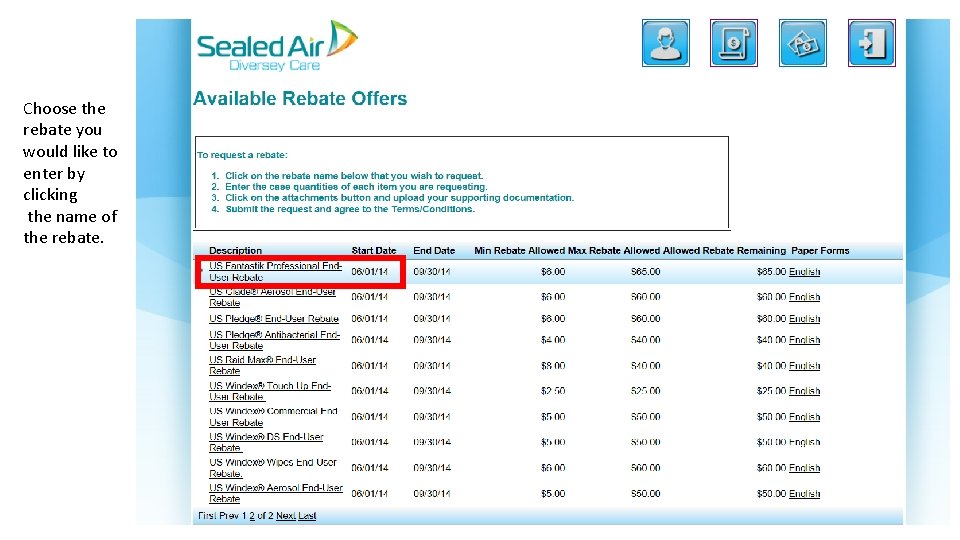Go to the Next page of offers
The width and height of the screenshot is (960, 540).
click(285, 516)
